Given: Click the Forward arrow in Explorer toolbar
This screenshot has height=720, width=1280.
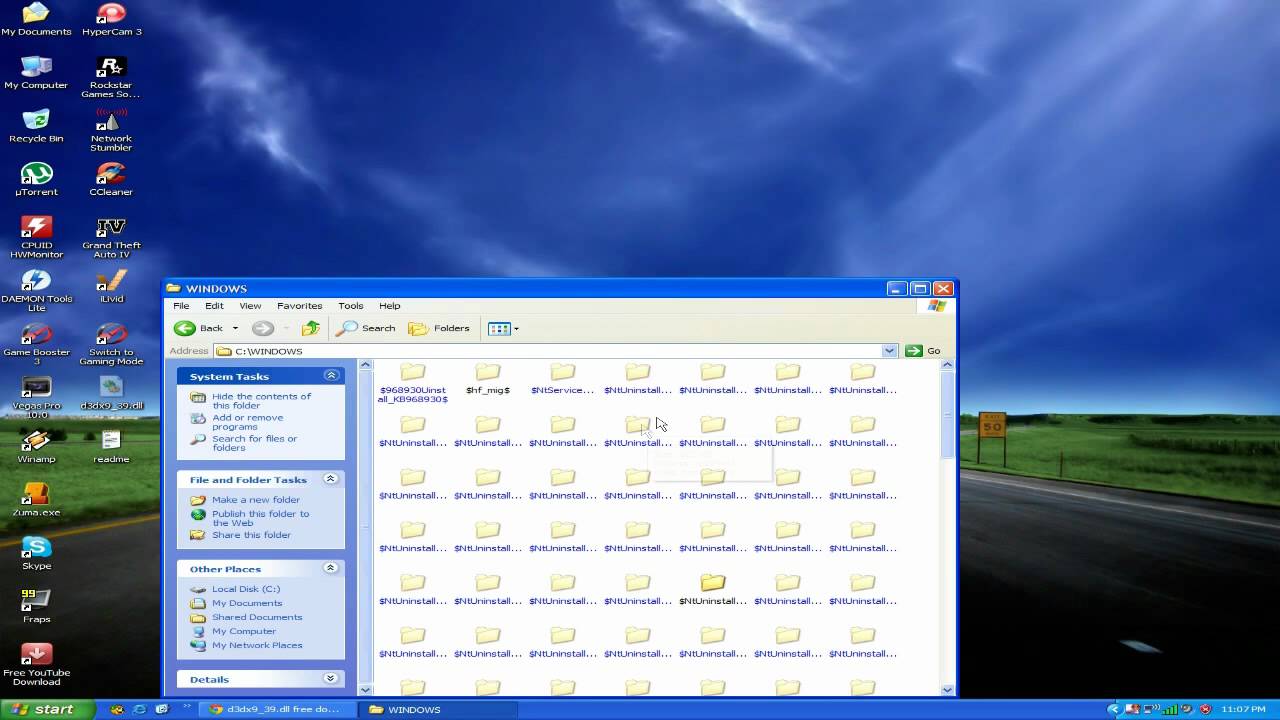Looking at the screenshot, I should pos(263,328).
